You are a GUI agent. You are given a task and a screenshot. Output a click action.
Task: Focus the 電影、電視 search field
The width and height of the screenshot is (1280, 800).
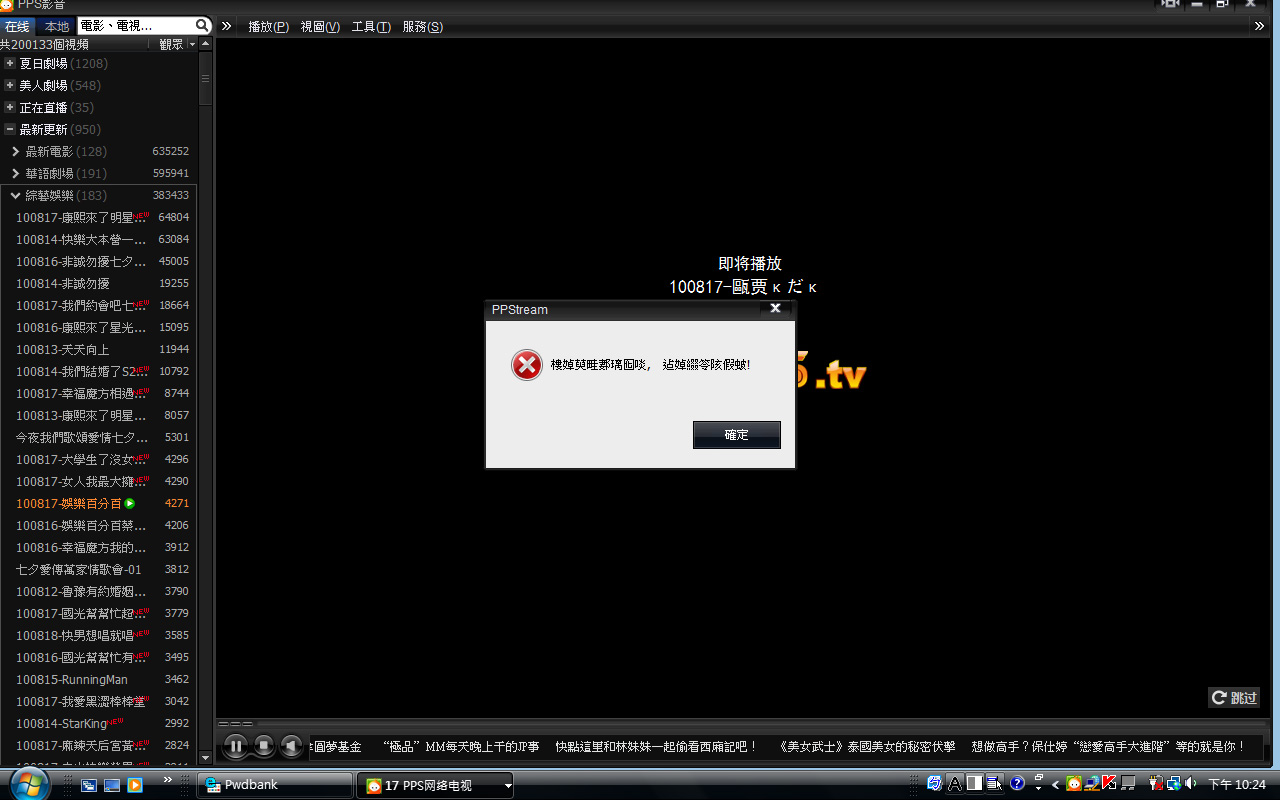(136, 25)
